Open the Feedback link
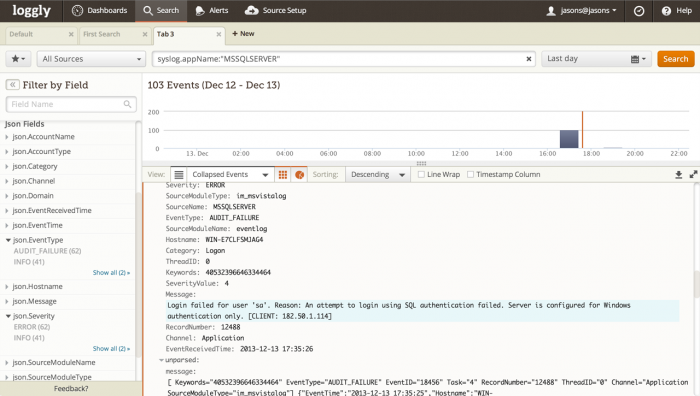 [71, 388]
